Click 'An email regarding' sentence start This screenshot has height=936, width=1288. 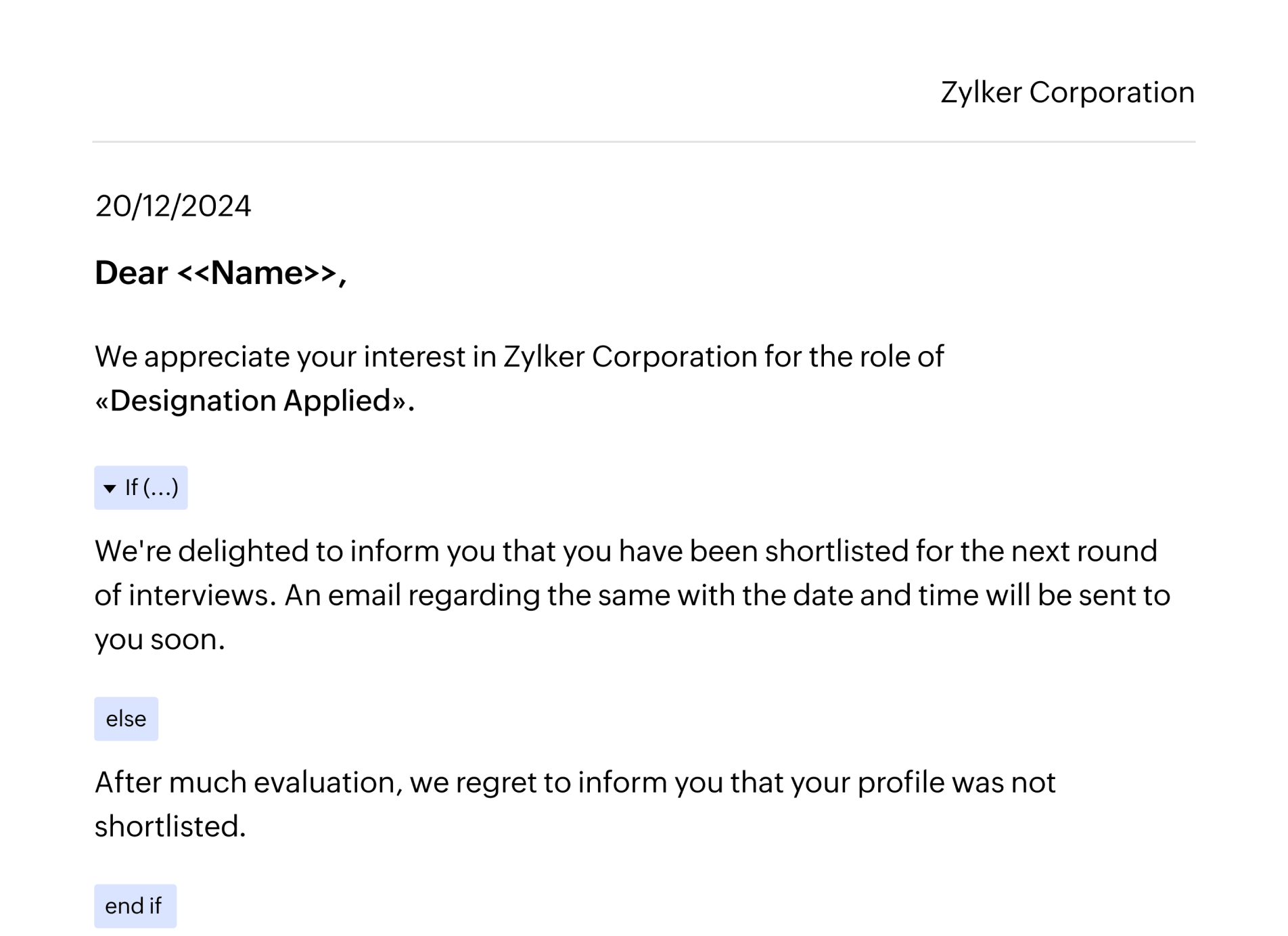[412, 596]
